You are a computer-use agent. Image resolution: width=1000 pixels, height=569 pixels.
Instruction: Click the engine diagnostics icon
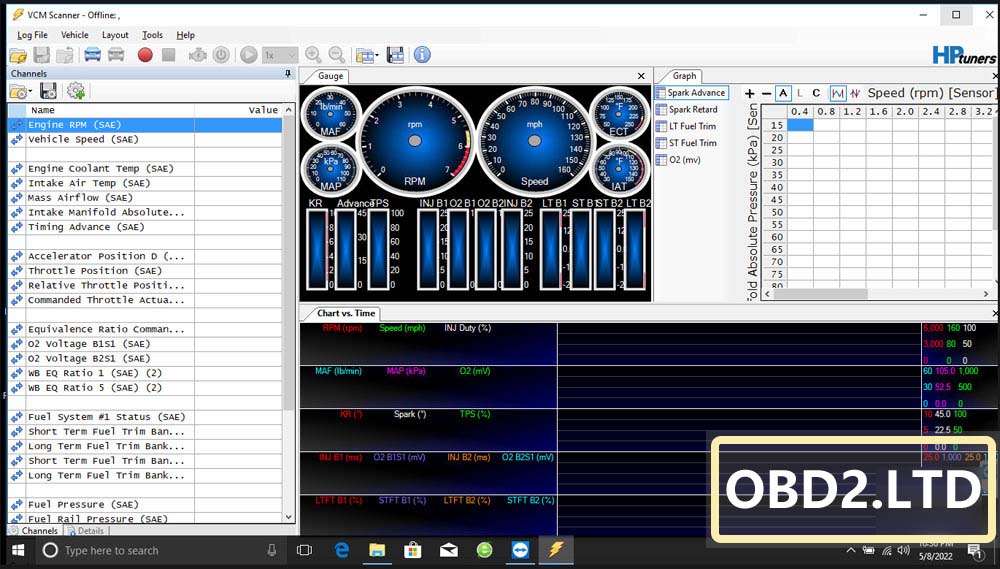[198, 55]
